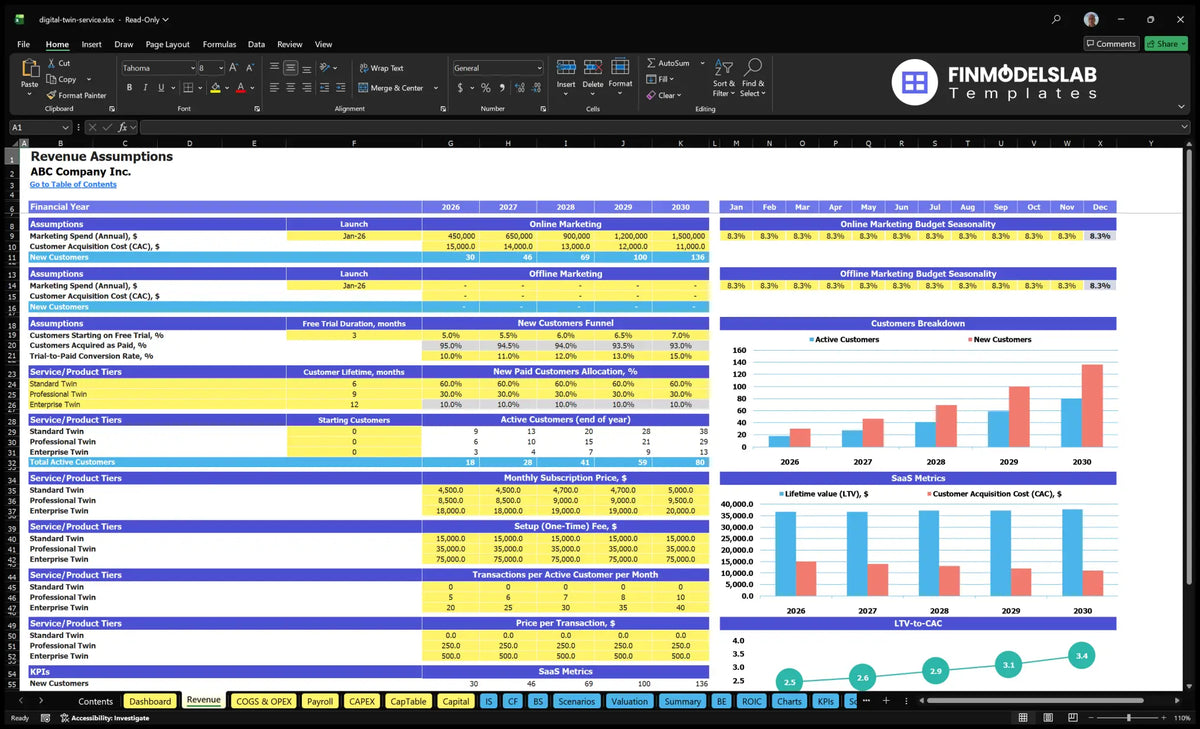The height and width of the screenshot is (729, 1200).
Task: Click the Share button
Action: pos(1166,44)
